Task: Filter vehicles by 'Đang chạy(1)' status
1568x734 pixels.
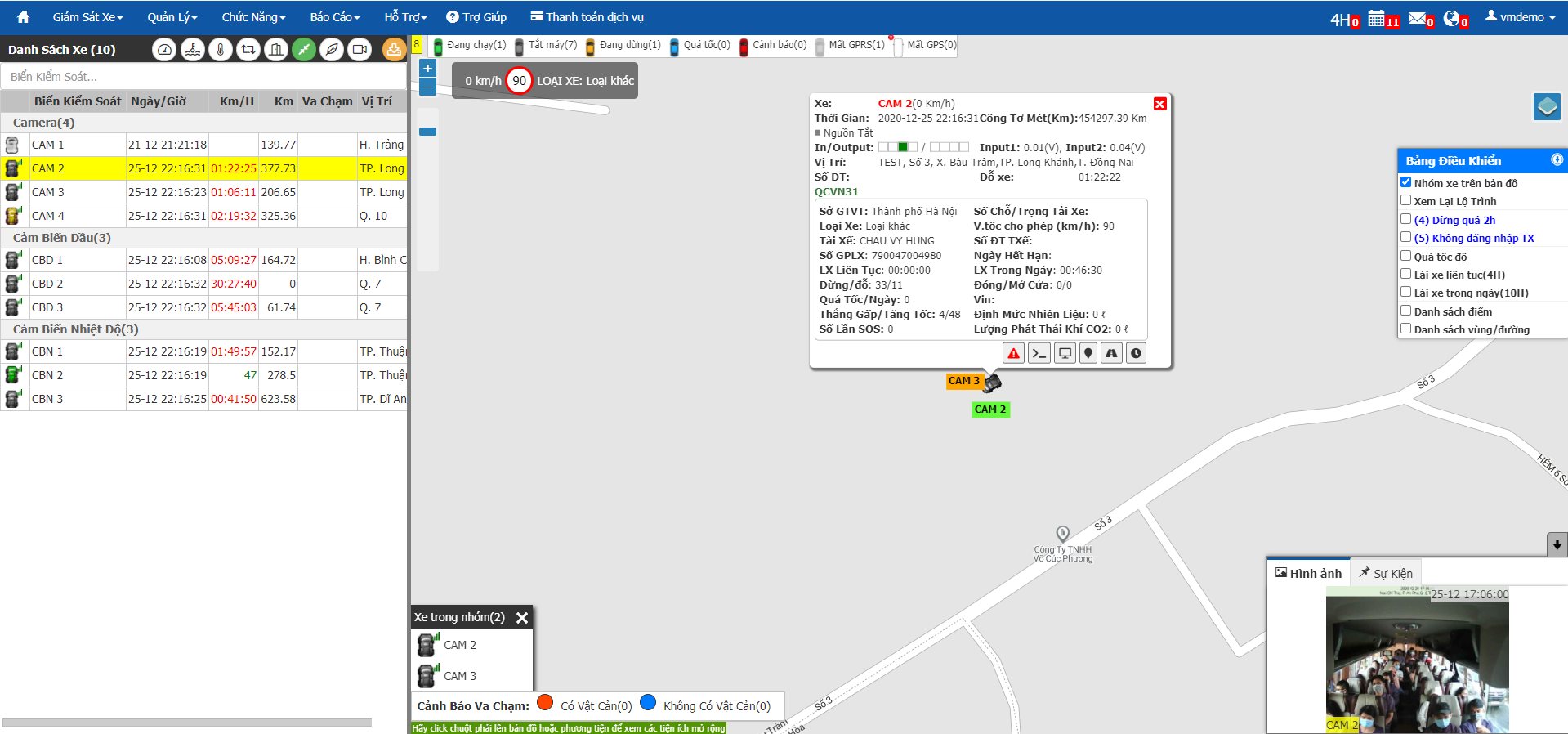Action: (470, 46)
